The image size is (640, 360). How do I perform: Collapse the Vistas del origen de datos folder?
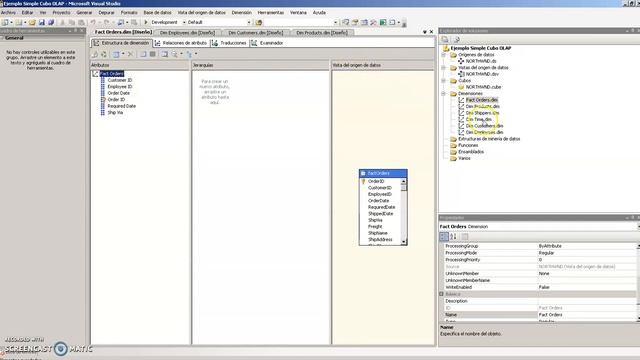click(444, 68)
